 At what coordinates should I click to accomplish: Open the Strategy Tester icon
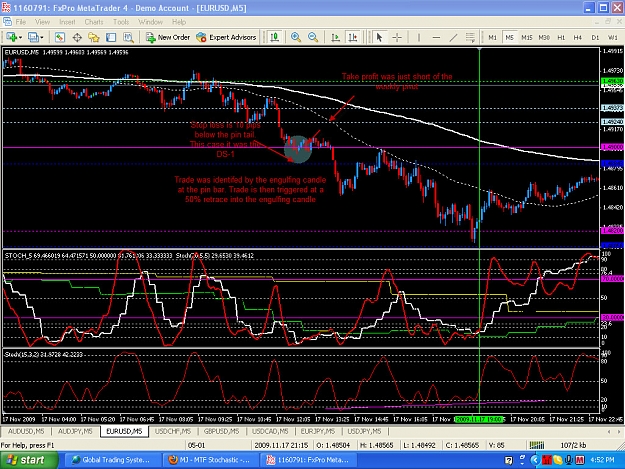pyautogui.click(x=128, y=37)
